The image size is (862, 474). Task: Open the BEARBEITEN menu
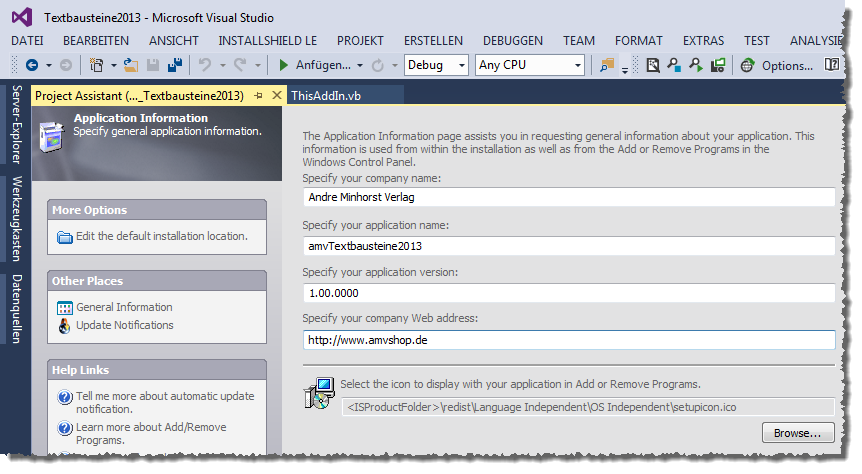(x=96, y=41)
